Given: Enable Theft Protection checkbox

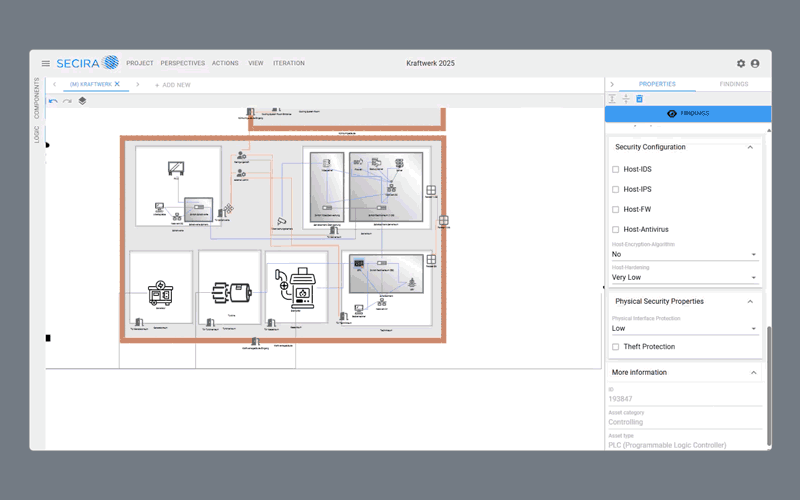Looking at the screenshot, I should 616,347.
